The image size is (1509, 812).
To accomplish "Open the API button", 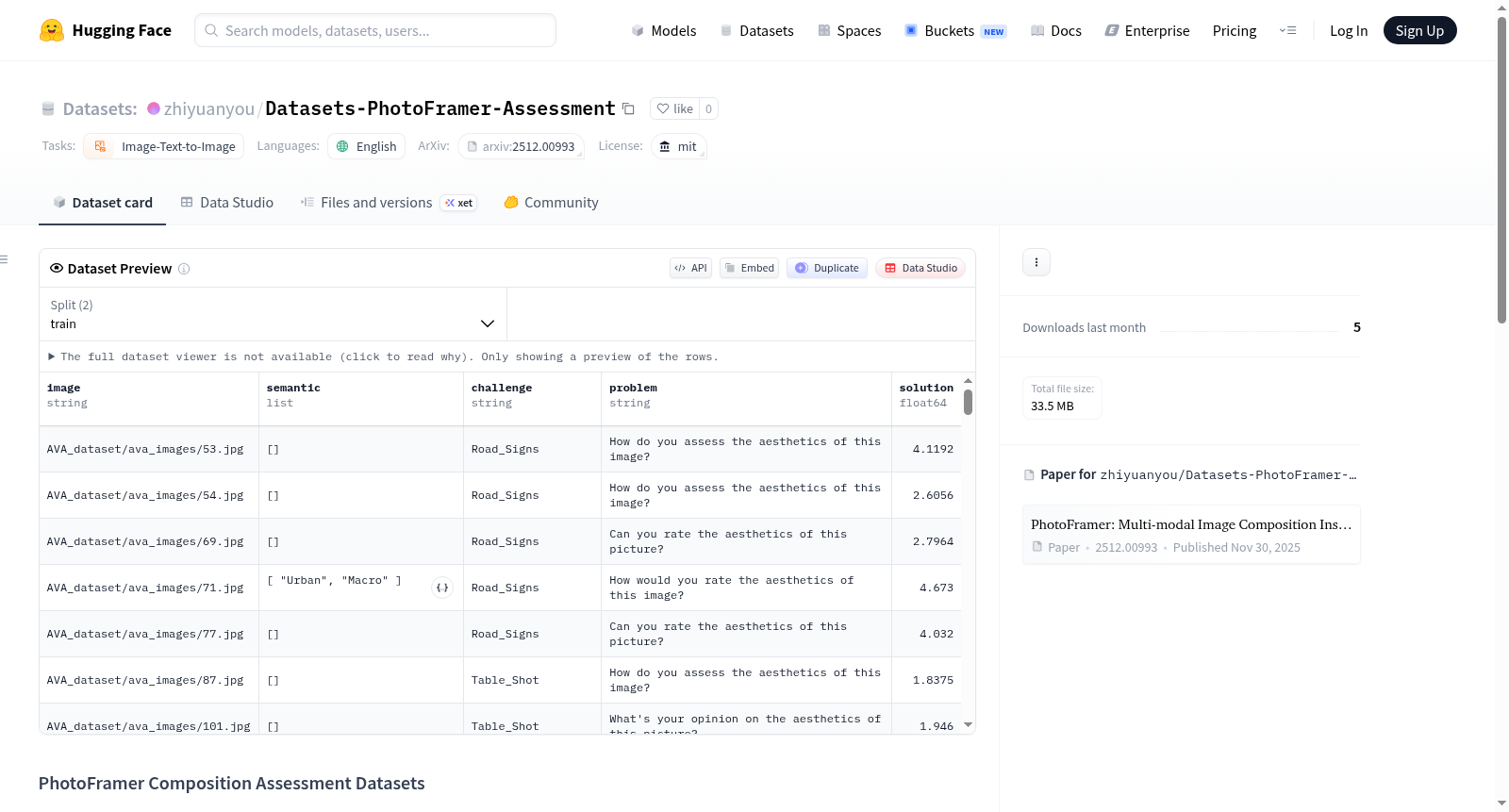I will tap(690, 268).
